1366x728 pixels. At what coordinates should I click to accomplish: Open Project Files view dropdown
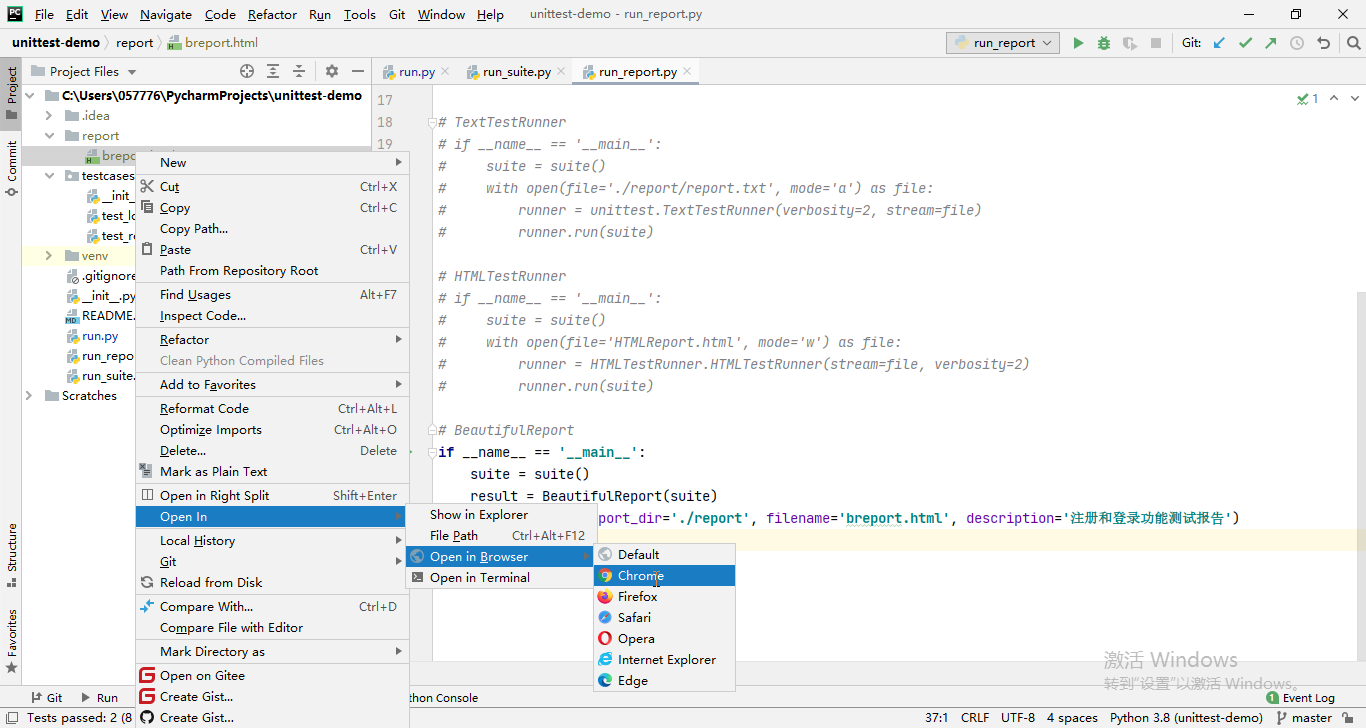[84, 71]
